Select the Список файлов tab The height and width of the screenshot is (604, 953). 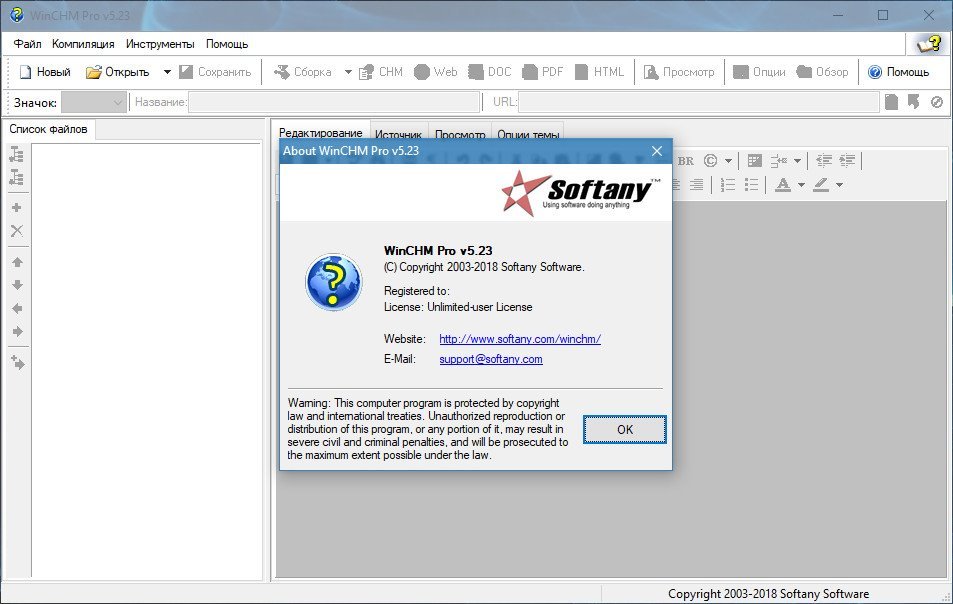[x=48, y=129]
